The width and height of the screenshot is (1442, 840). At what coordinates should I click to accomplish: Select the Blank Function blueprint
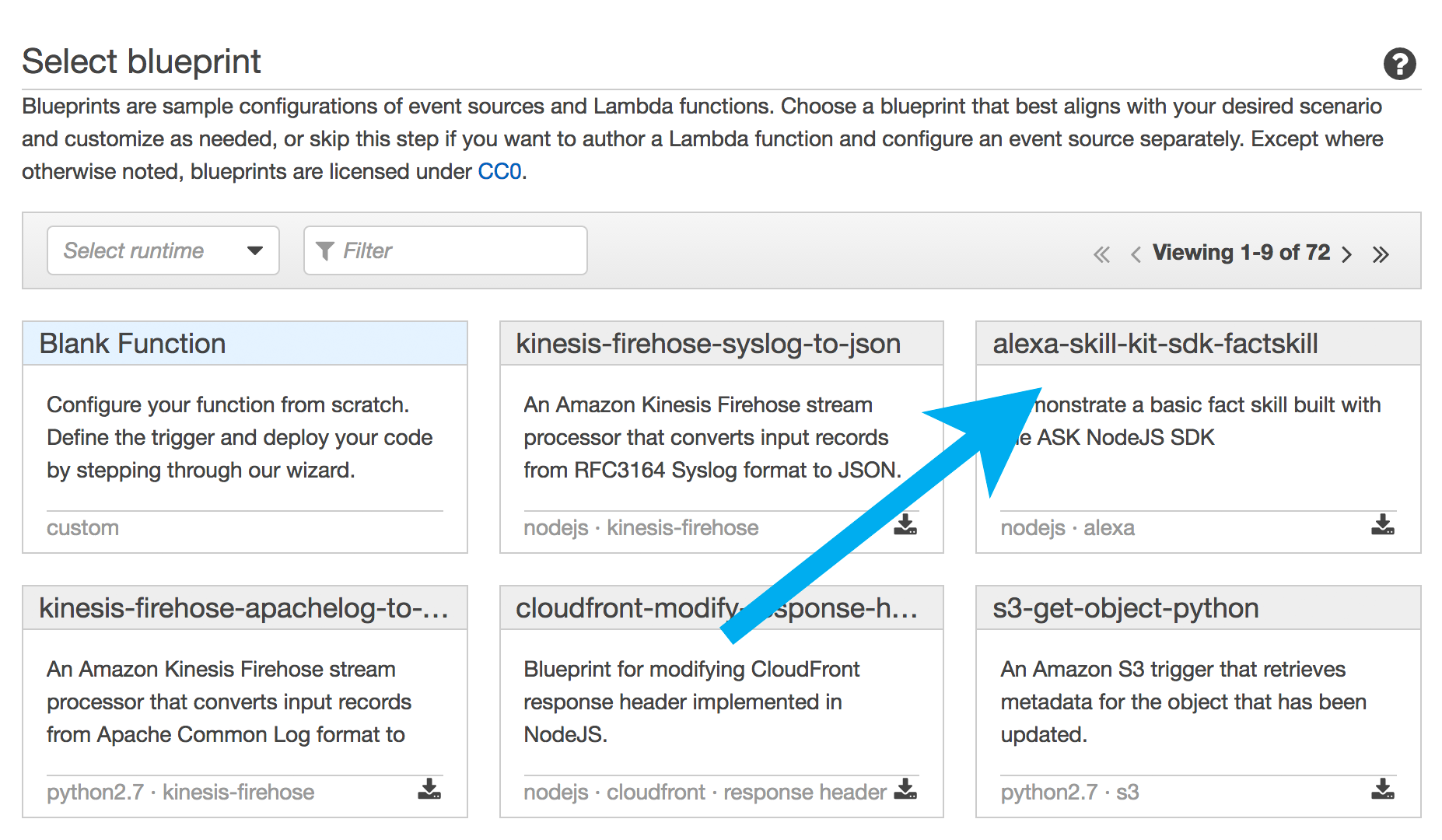tap(132, 344)
